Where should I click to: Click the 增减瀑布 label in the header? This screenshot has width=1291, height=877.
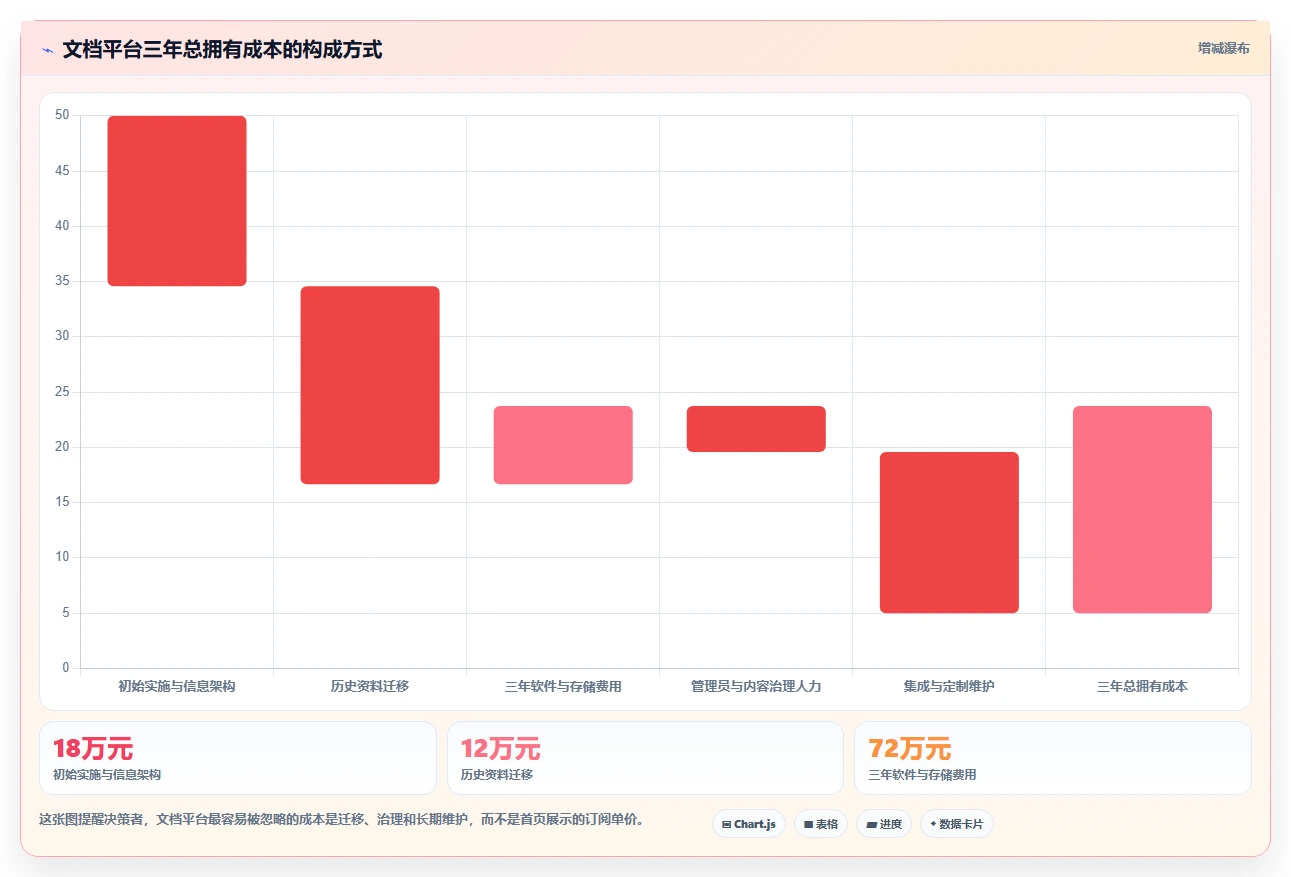pyautogui.click(x=1223, y=48)
